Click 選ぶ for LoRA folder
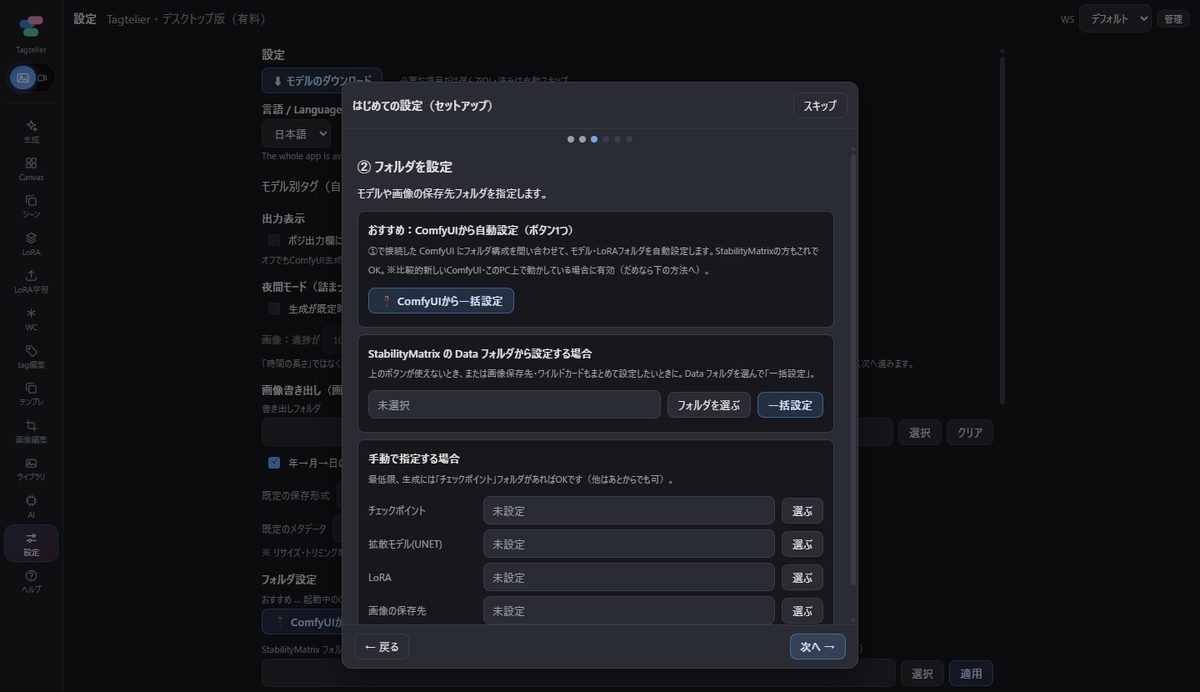The image size is (1200, 692). (802, 577)
